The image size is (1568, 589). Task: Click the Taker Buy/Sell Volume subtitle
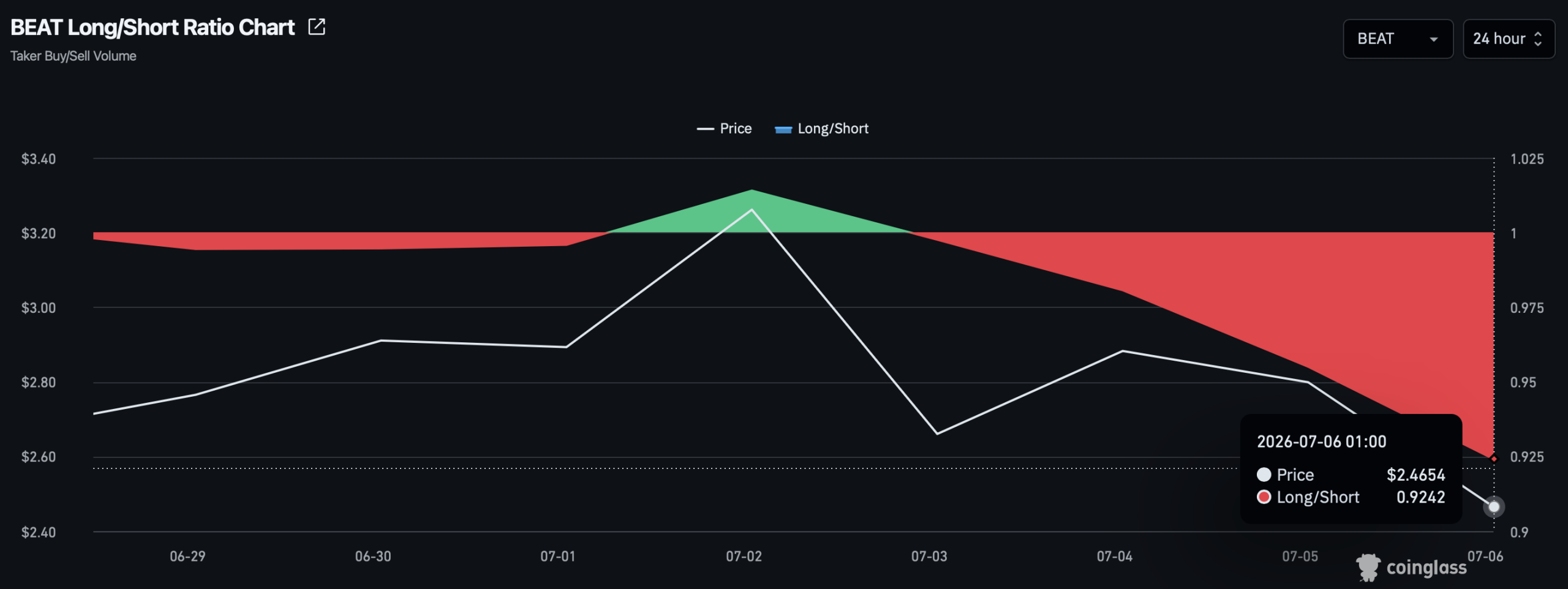(x=73, y=56)
